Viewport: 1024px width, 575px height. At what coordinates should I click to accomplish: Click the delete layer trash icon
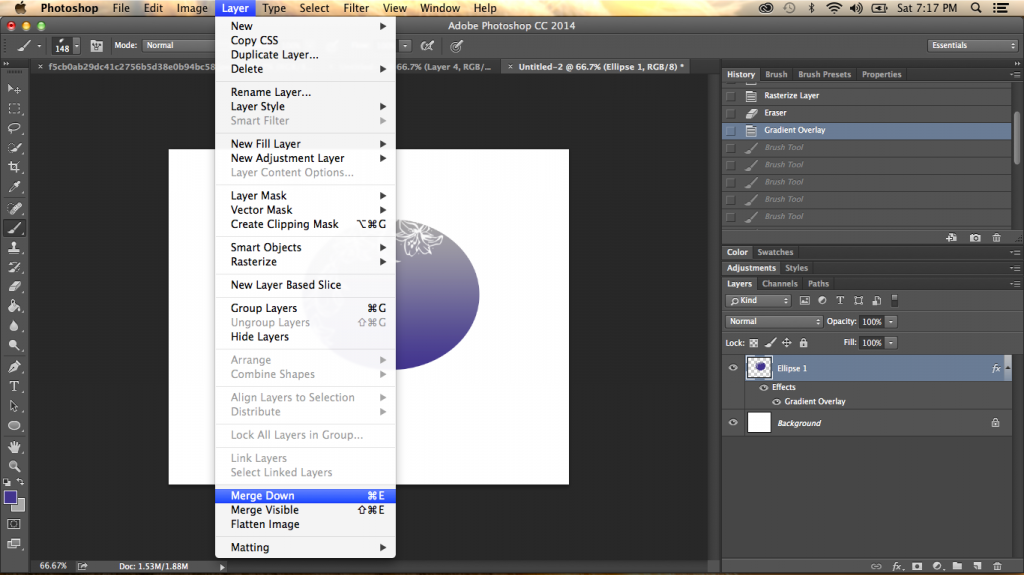click(x=997, y=567)
